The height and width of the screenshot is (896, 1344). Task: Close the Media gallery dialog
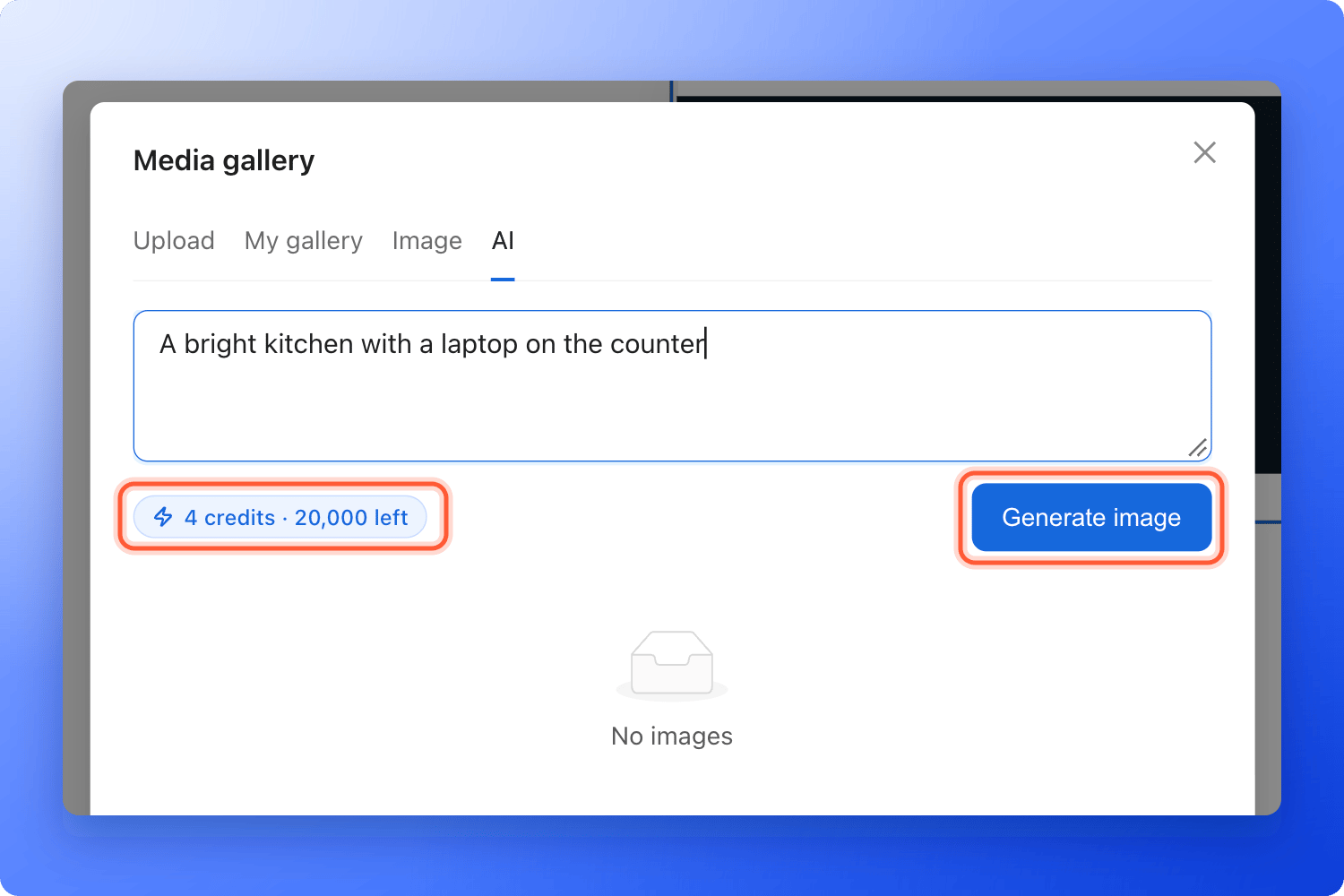1205,152
